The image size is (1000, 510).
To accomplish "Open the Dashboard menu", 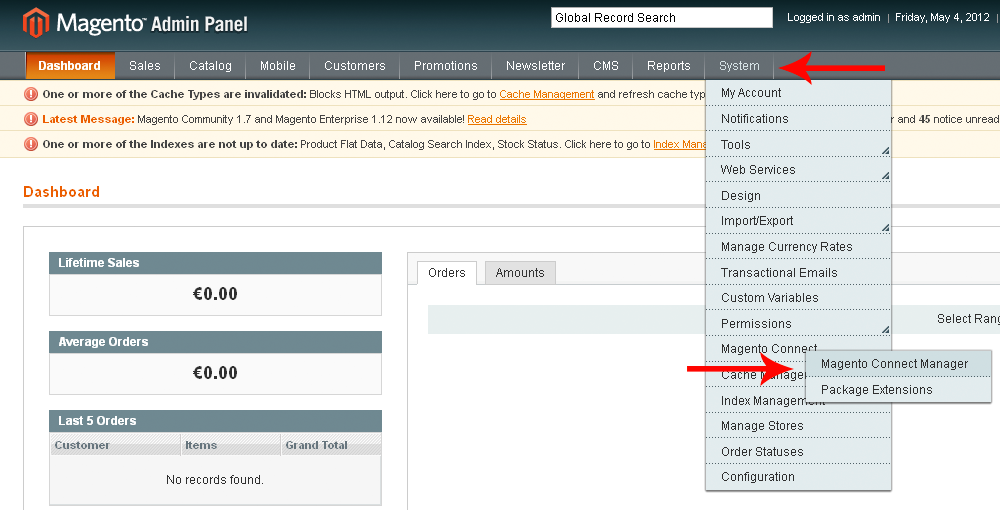I will [x=70, y=66].
